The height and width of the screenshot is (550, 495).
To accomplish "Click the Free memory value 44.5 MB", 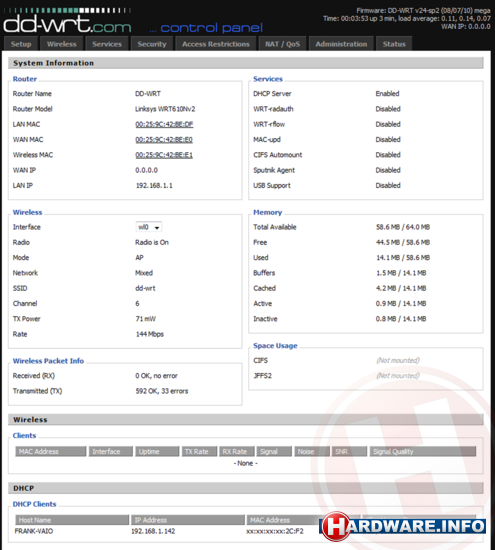I will [403, 242].
